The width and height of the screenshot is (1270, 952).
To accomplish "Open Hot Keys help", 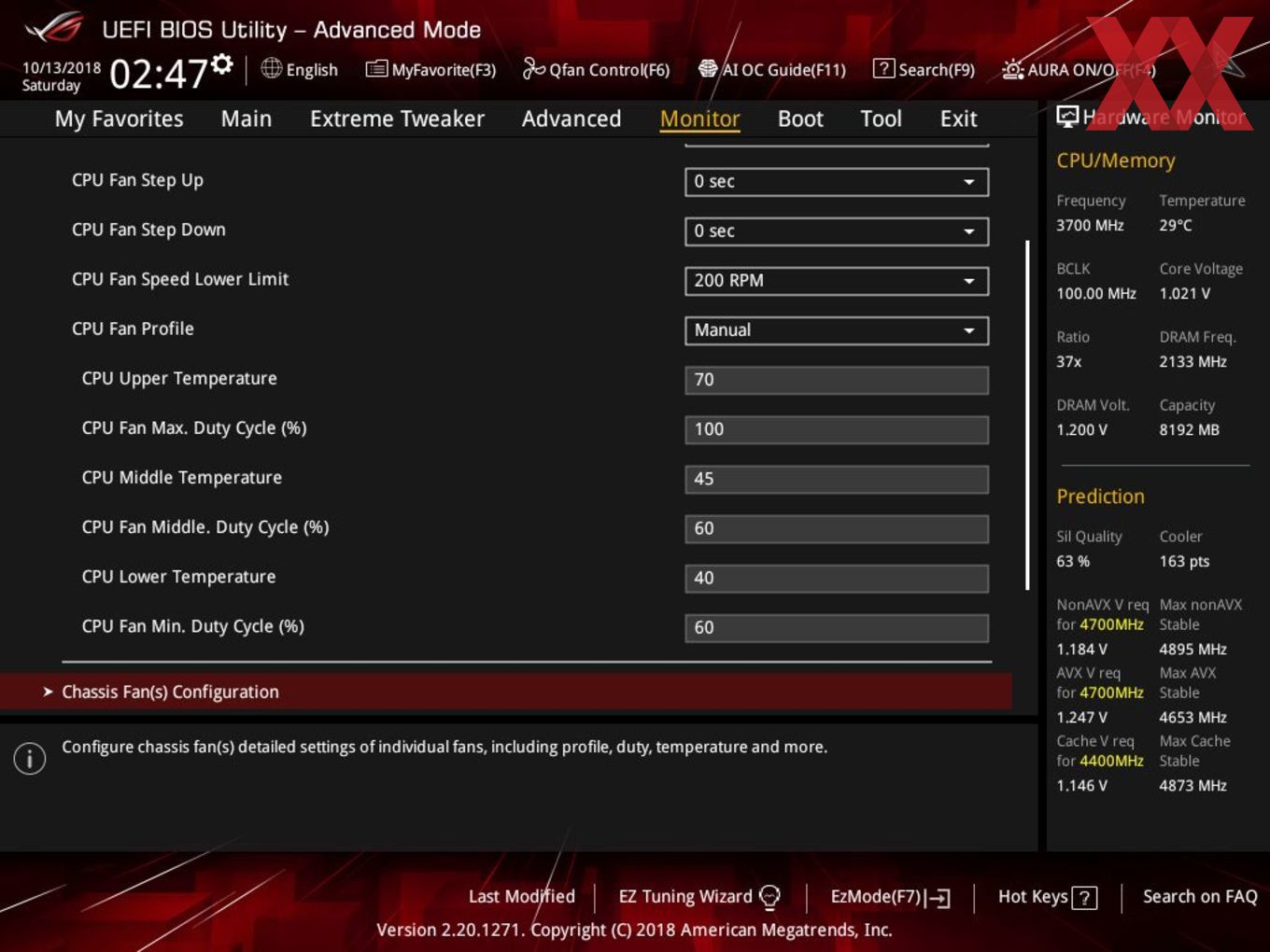I will tap(1048, 897).
